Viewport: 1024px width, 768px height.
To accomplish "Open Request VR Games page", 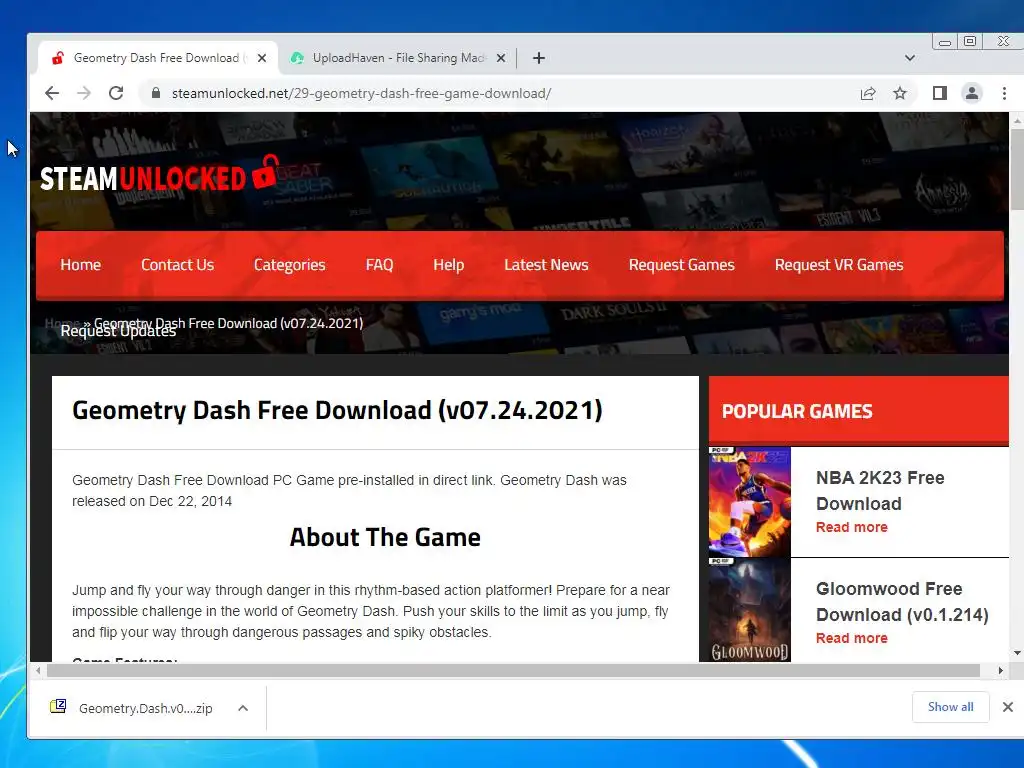I will coord(839,264).
